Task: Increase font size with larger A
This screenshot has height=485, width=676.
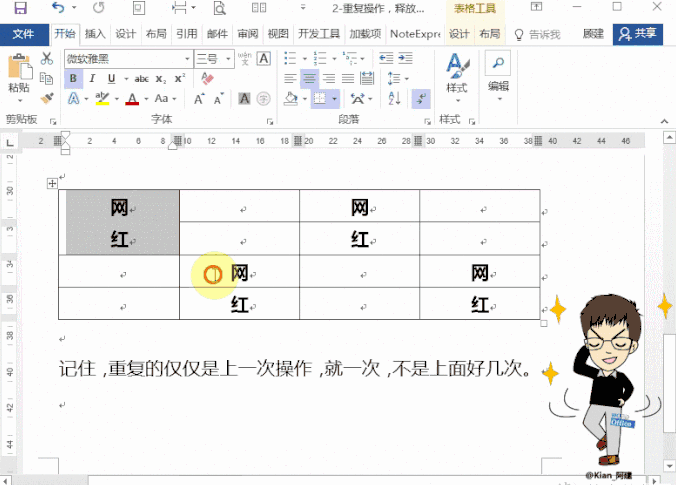Action: click(x=199, y=99)
